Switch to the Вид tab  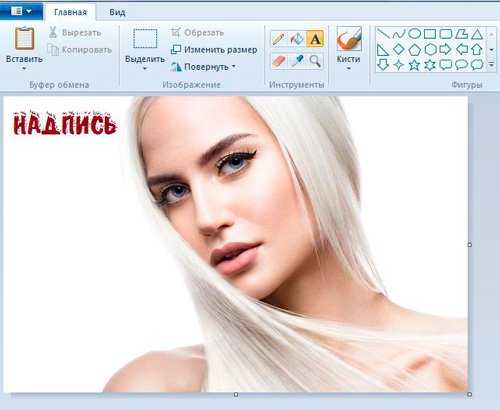(117, 12)
